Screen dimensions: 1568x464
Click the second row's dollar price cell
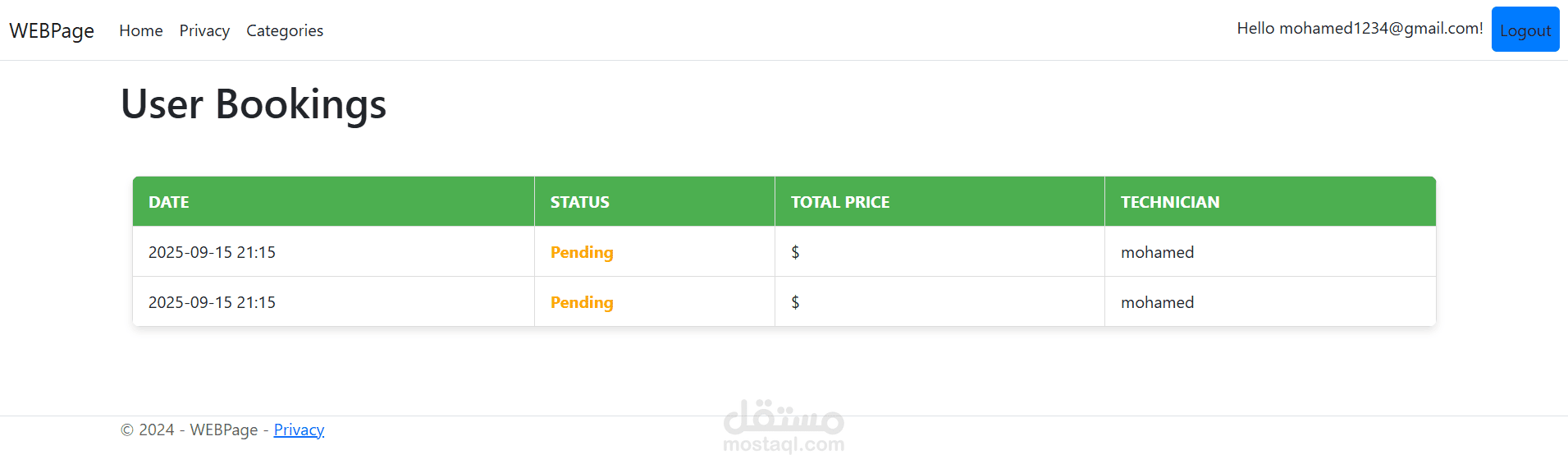795,302
